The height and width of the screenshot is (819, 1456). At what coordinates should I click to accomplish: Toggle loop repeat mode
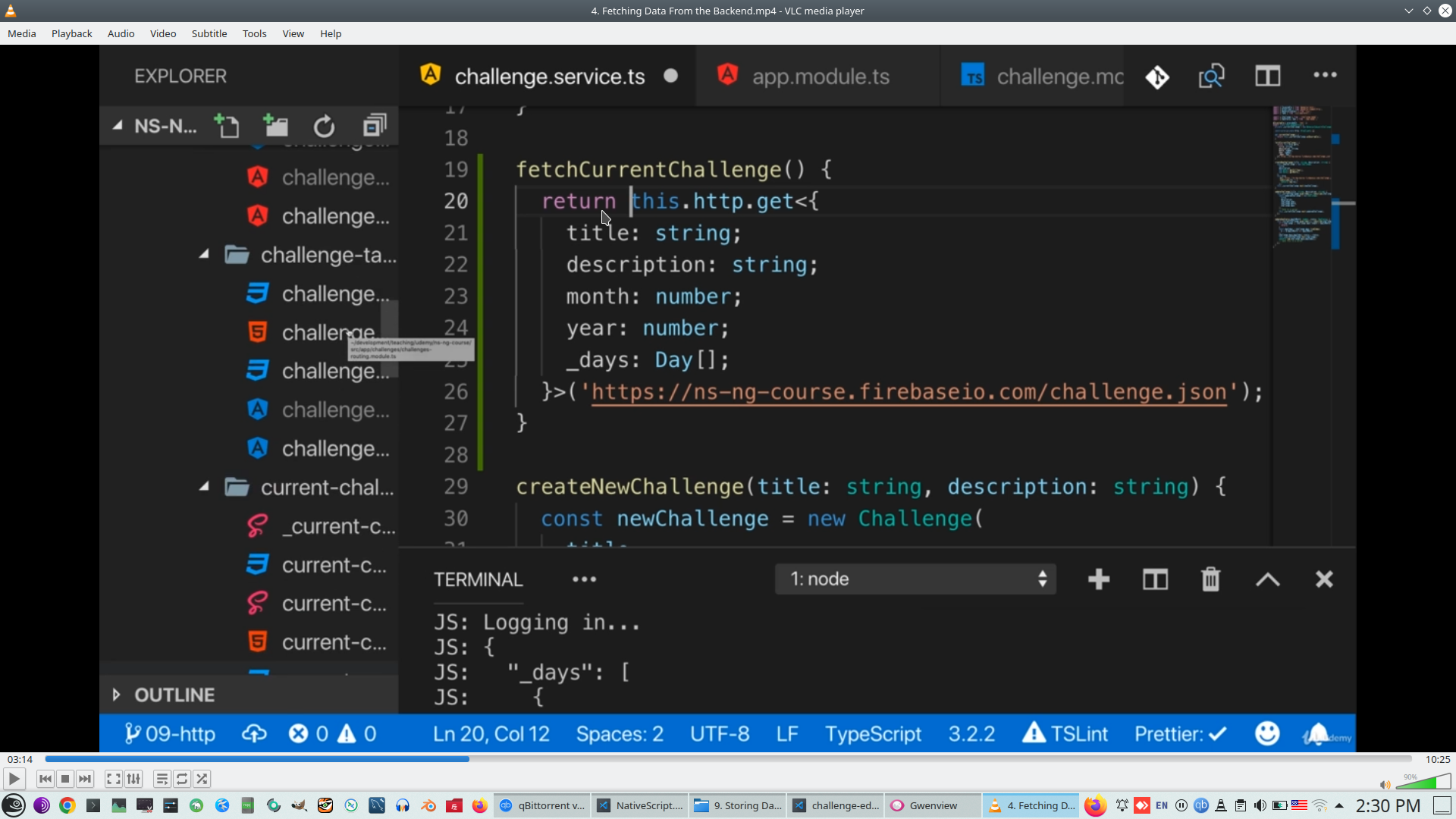182,779
